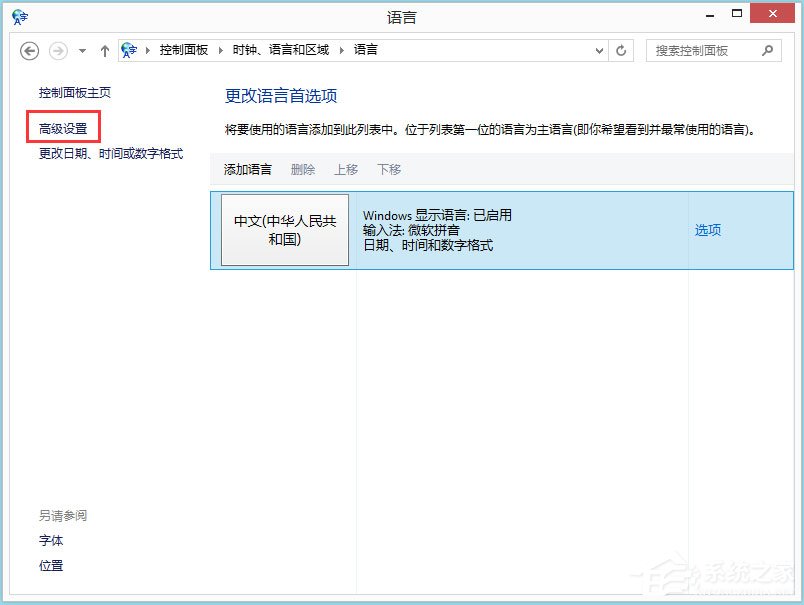Click 选项 for Chinese language entry
The height and width of the screenshot is (605, 804).
point(707,230)
